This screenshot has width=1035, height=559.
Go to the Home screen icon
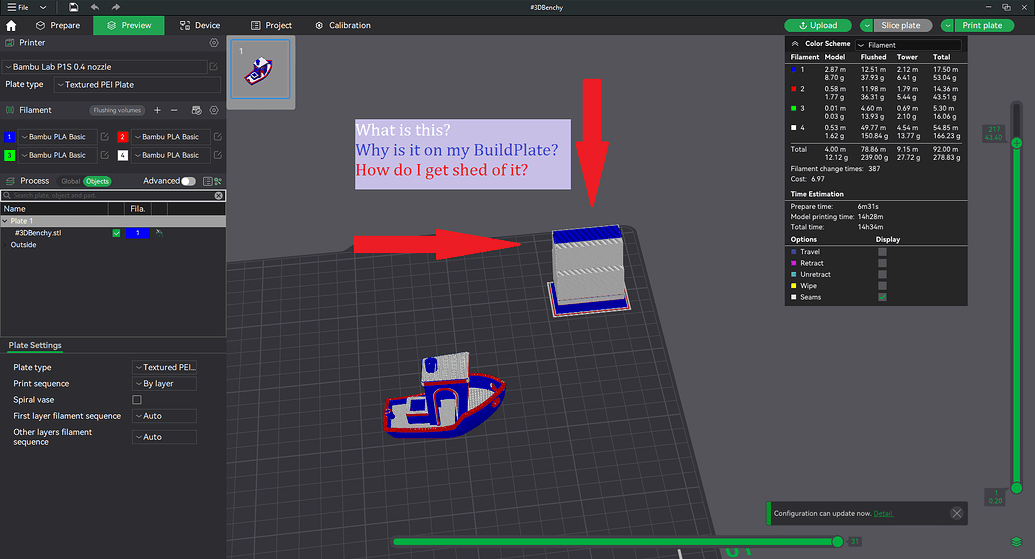click(11, 25)
